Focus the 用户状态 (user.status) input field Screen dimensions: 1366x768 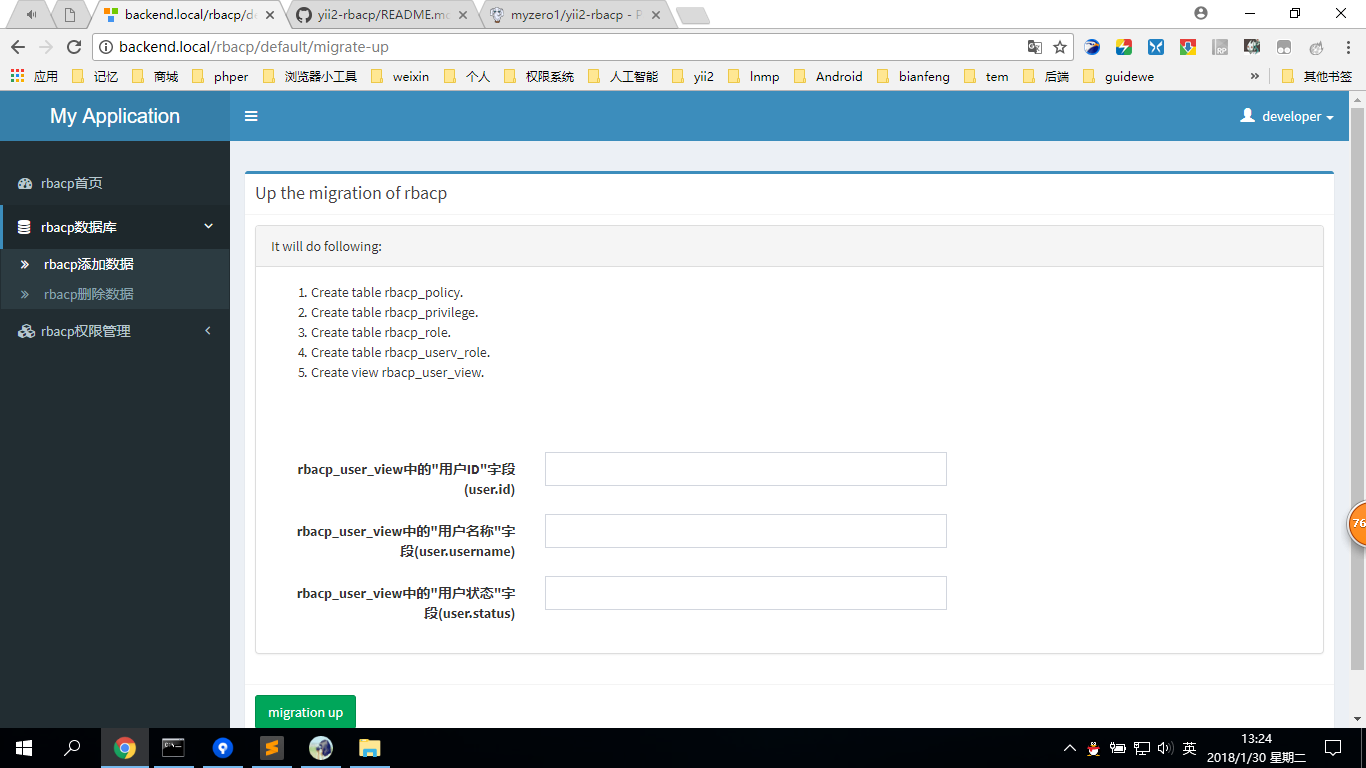(745, 593)
